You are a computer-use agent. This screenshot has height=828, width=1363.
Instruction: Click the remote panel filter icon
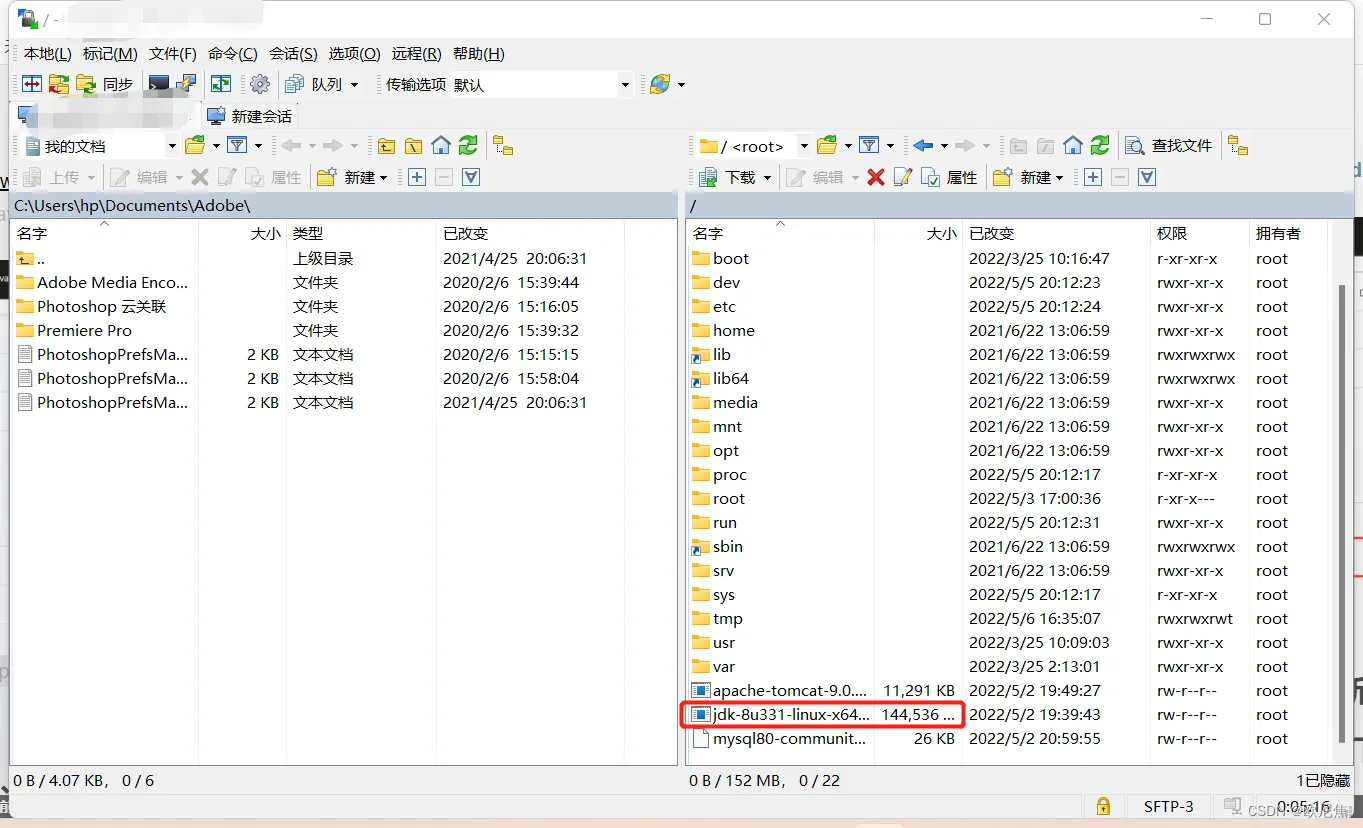(869, 146)
